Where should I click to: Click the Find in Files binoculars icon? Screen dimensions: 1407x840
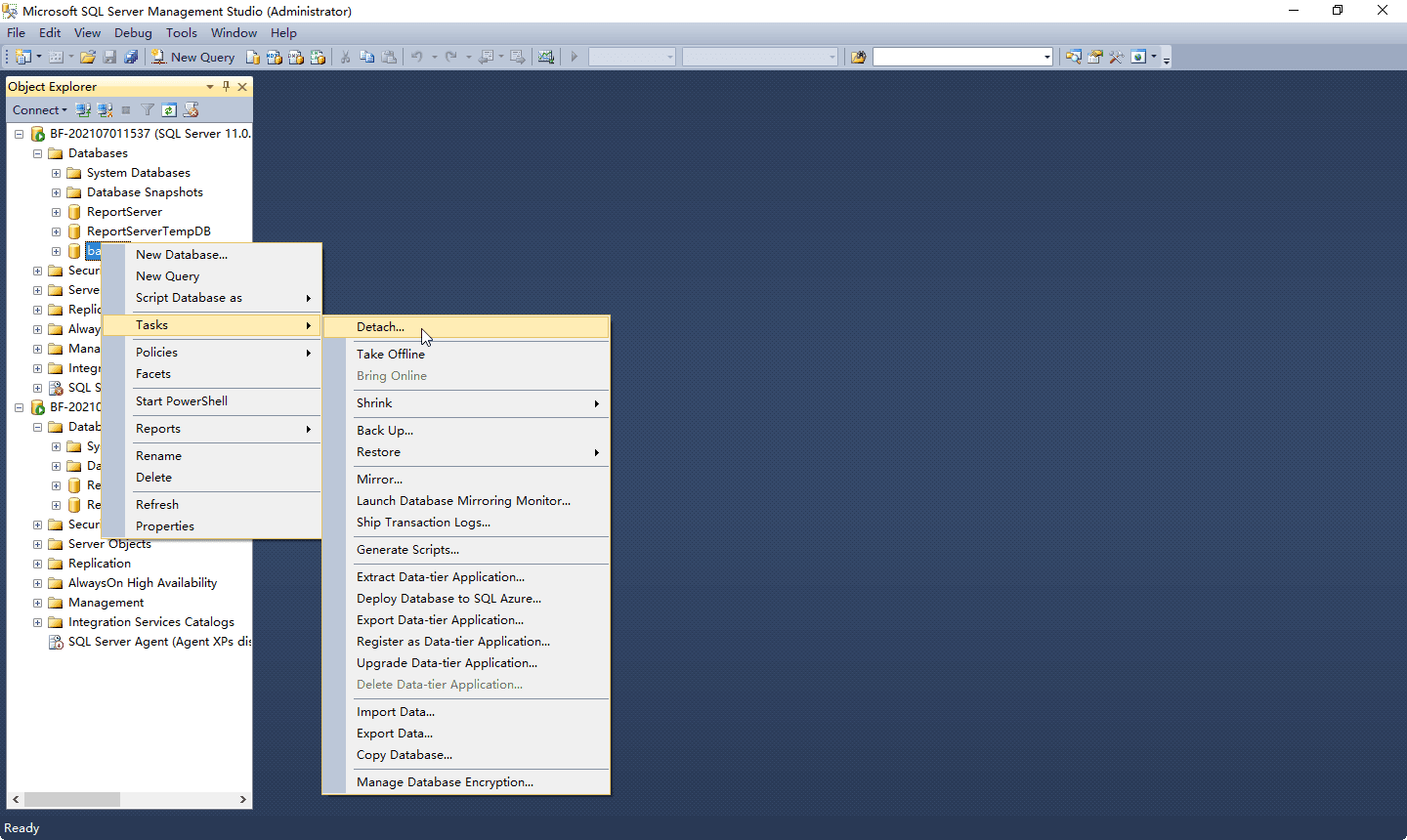click(859, 57)
